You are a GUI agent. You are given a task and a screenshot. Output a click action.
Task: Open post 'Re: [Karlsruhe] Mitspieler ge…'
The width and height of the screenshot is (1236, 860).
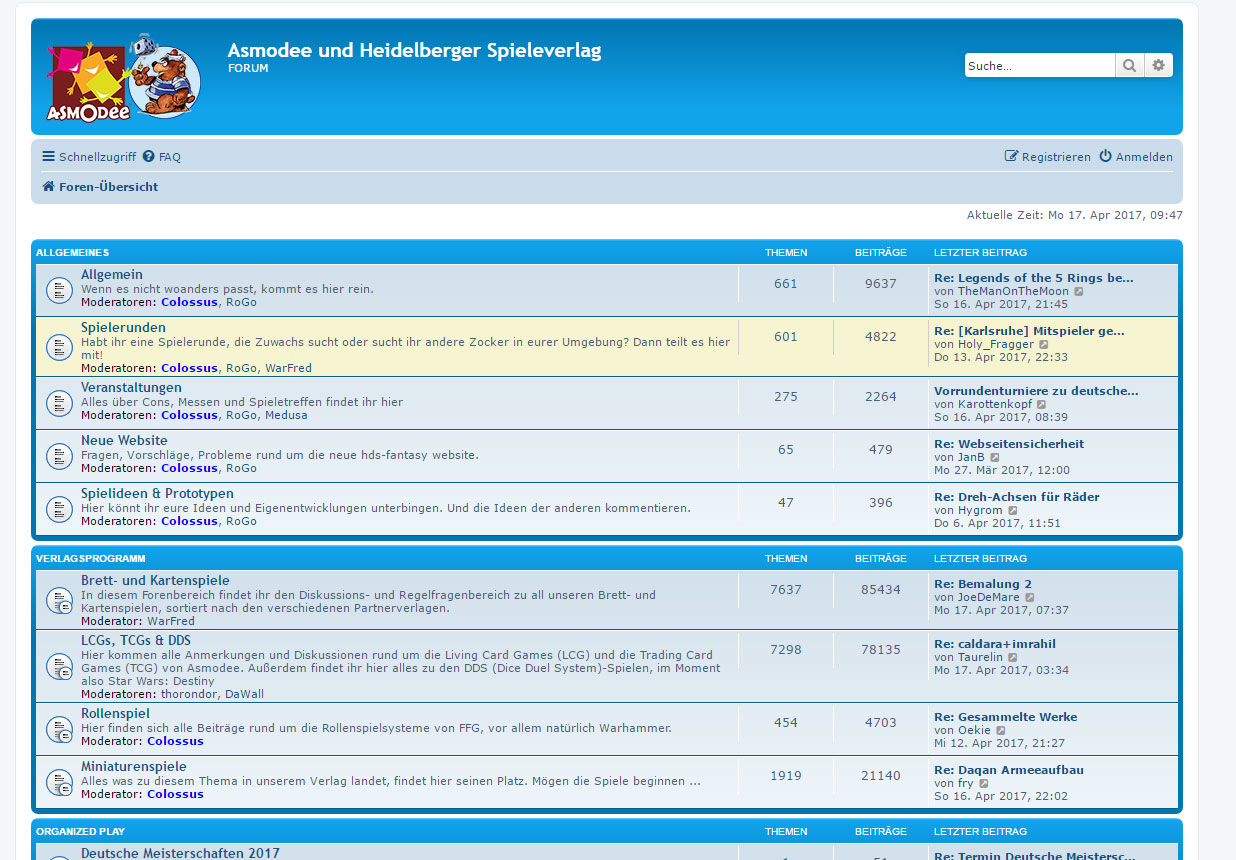point(1029,331)
